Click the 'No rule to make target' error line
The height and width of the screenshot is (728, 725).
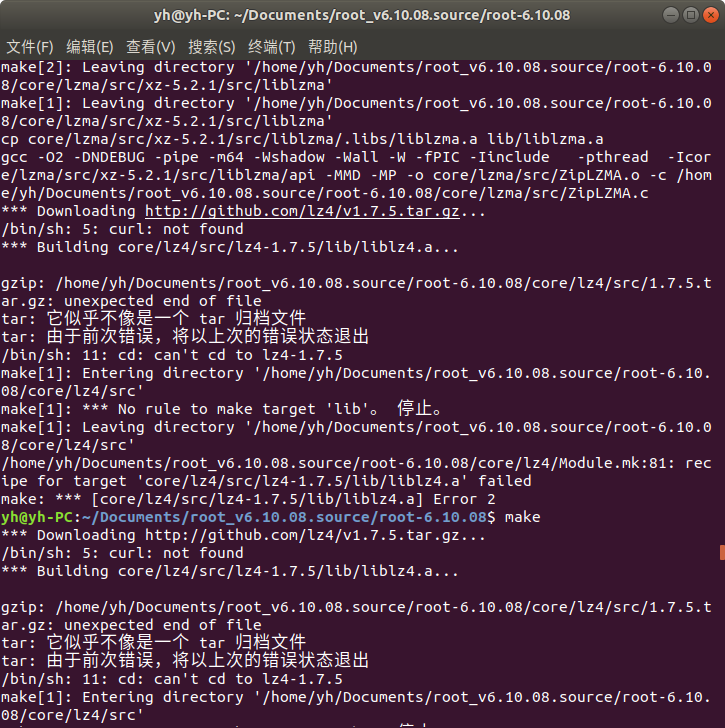221,409
